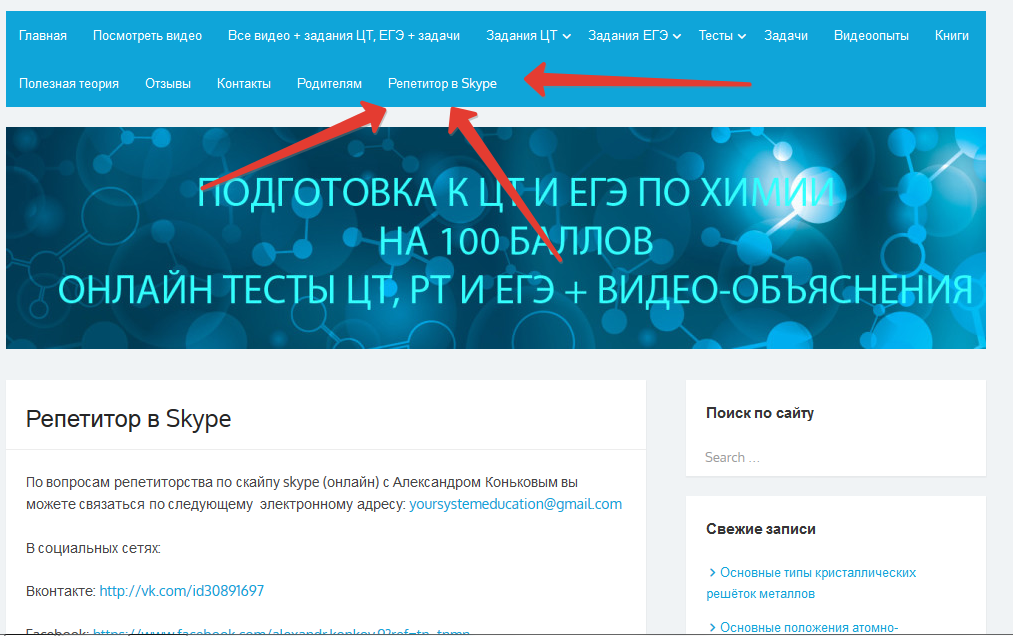Click the Вконтакте label text
The image size is (1013, 636).
(x=61, y=591)
